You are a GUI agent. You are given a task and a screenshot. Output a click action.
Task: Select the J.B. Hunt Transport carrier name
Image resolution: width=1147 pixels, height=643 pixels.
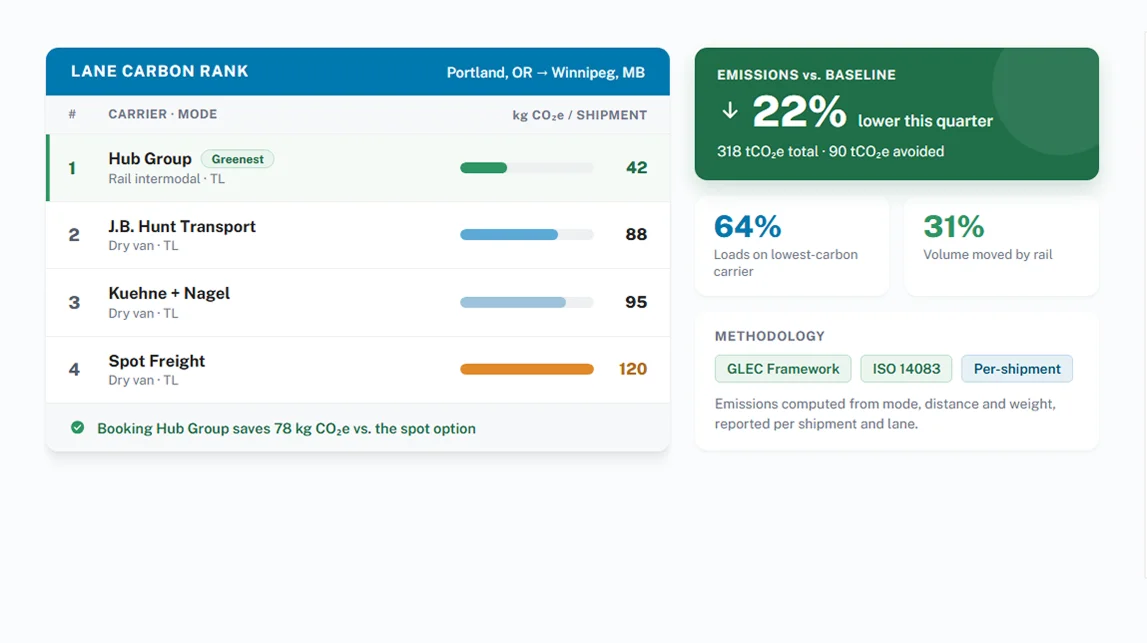pos(182,227)
